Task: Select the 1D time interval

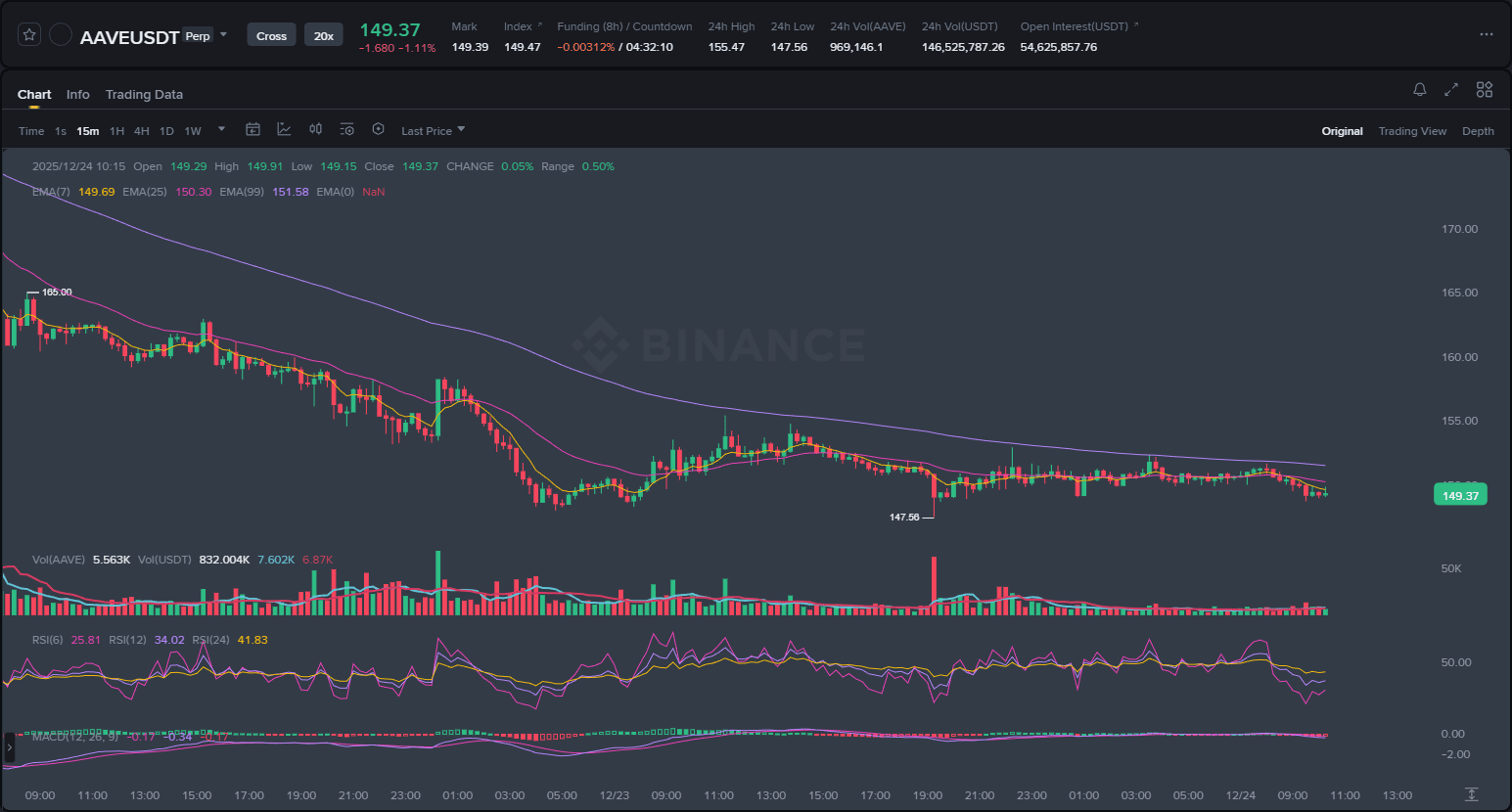Action: tap(166, 131)
